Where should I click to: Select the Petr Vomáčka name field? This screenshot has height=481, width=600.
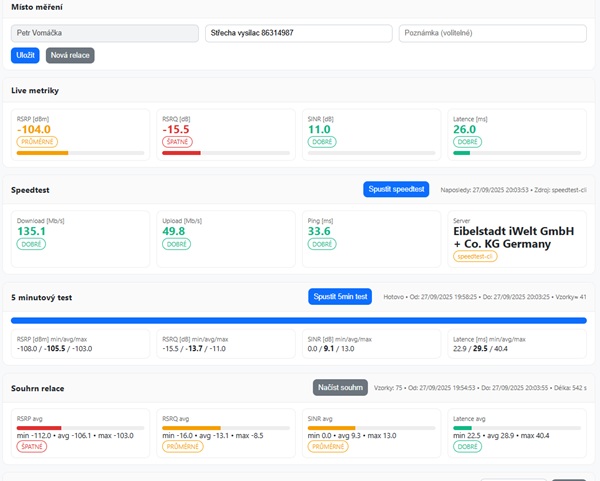pos(105,33)
